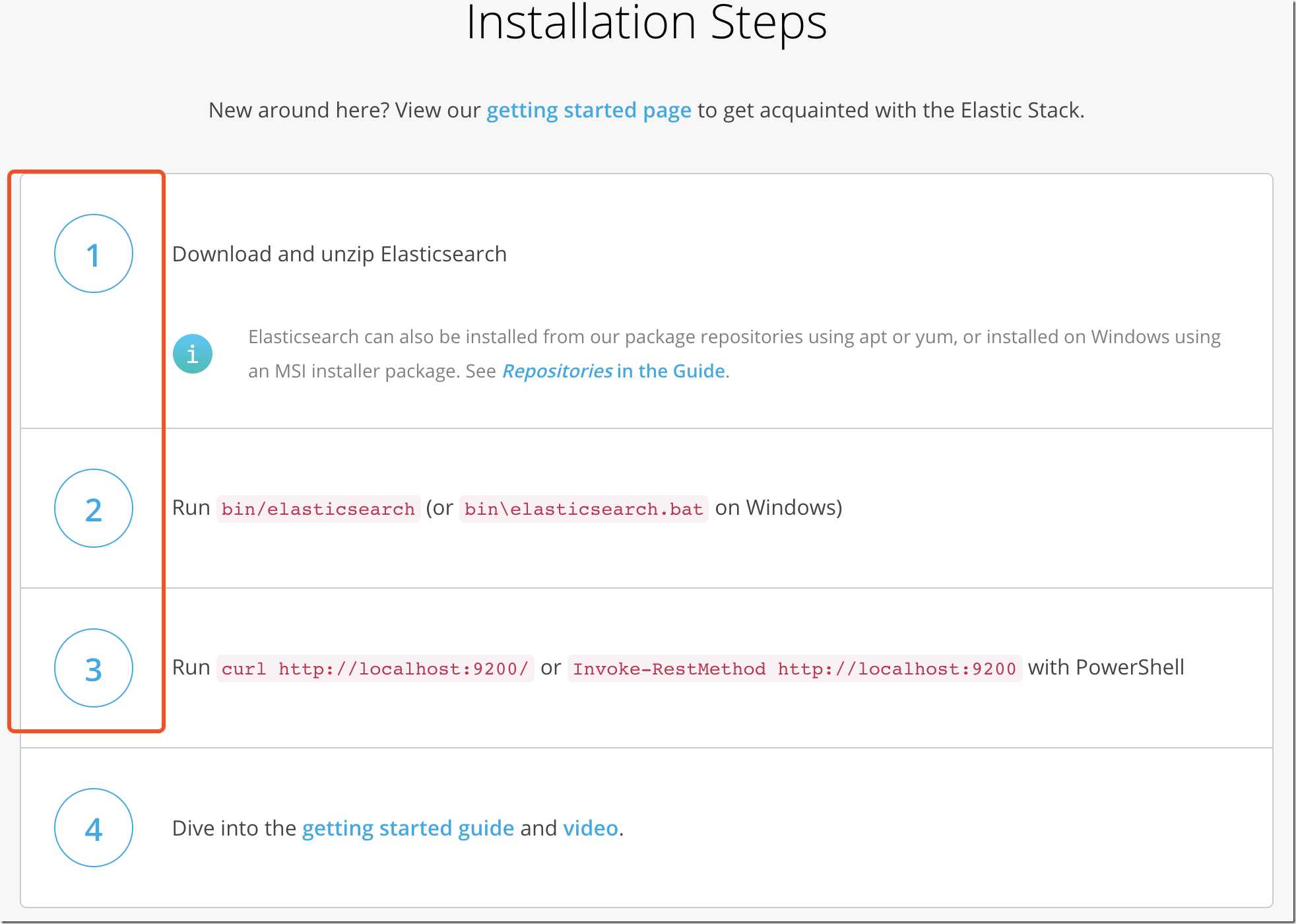
Task: Click the step 4 circle icon
Action: pyautogui.click(x=94, y=828)
